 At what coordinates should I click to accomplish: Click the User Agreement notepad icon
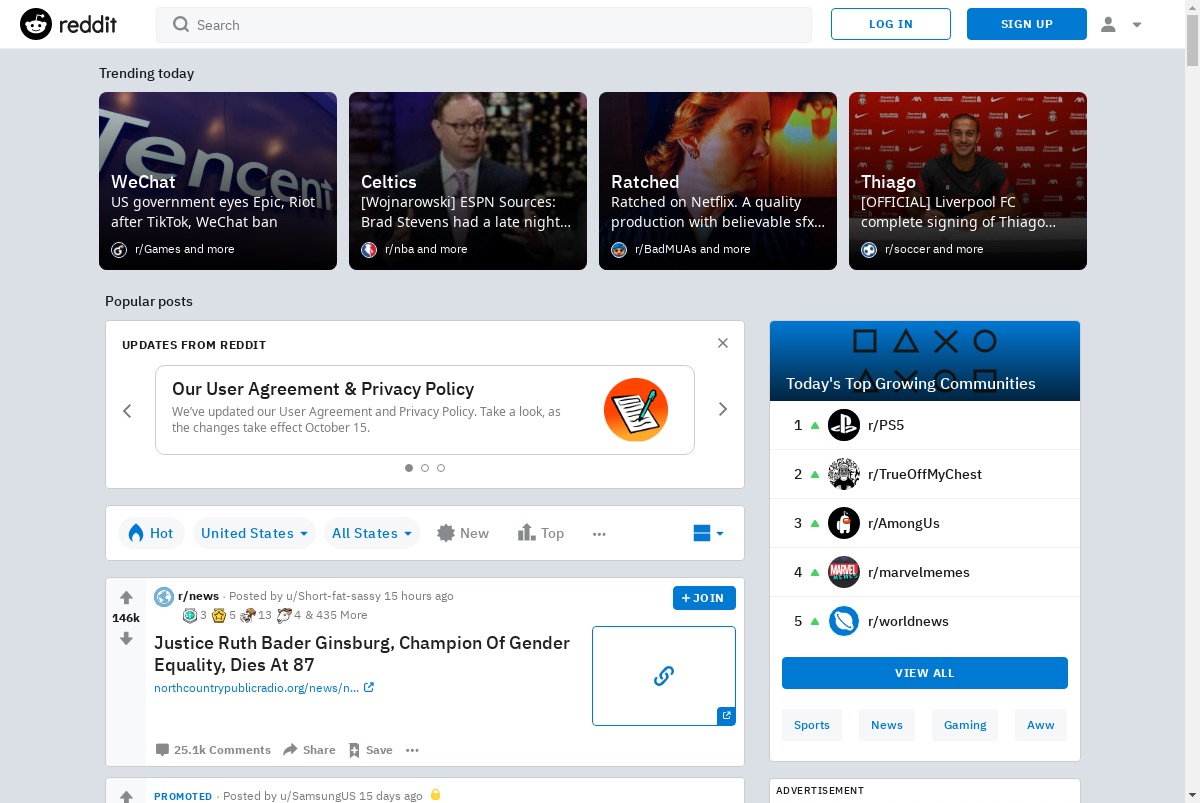(x=636, y=410)
